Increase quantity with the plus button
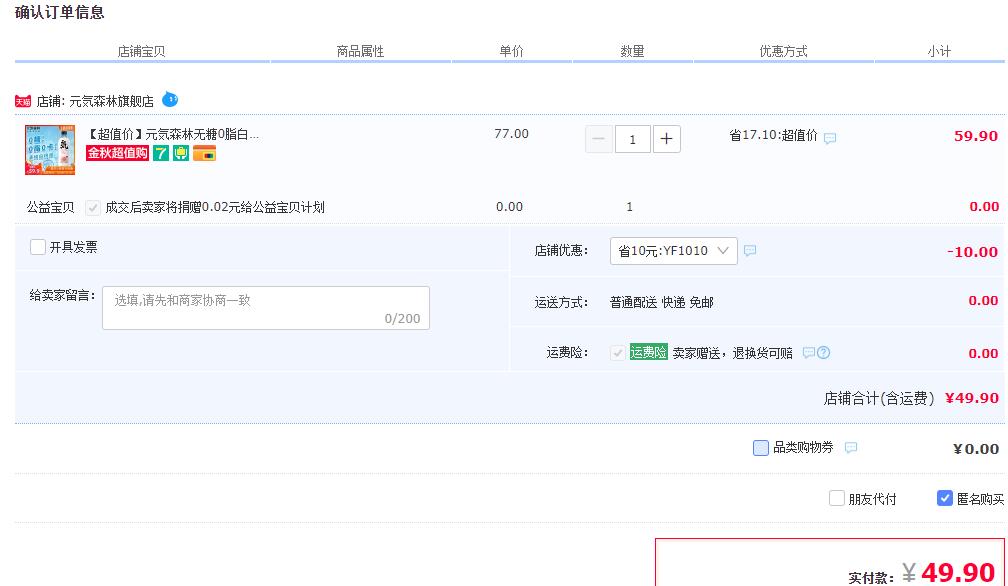 pos(667,139)
